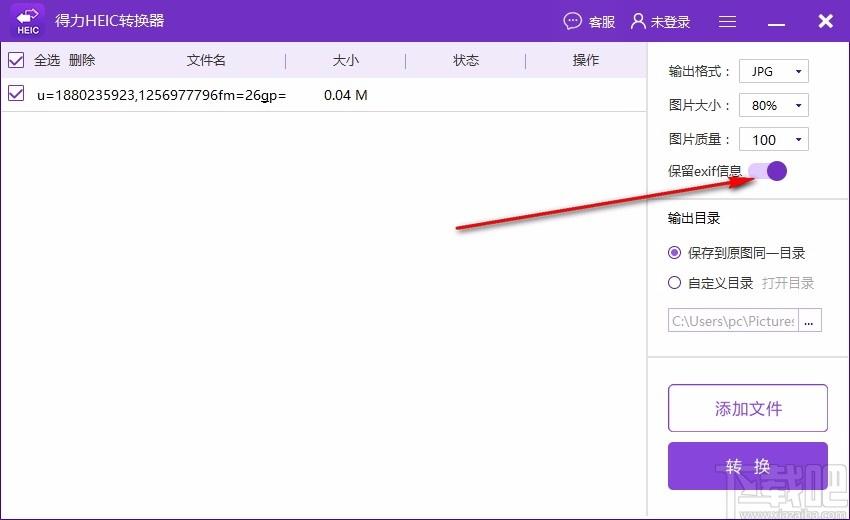Open the hamburger main menu
The image size is (850, 520).
point(727,21)
